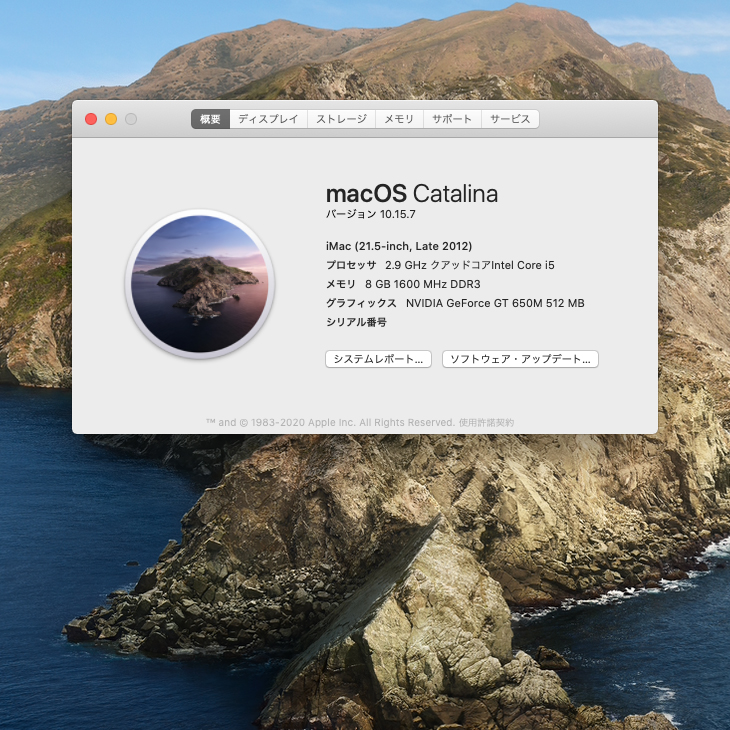Image resolution: width=730 pixels, height=730 pixels.
Task: Close the About This Mac window
Action: point(91,119)
